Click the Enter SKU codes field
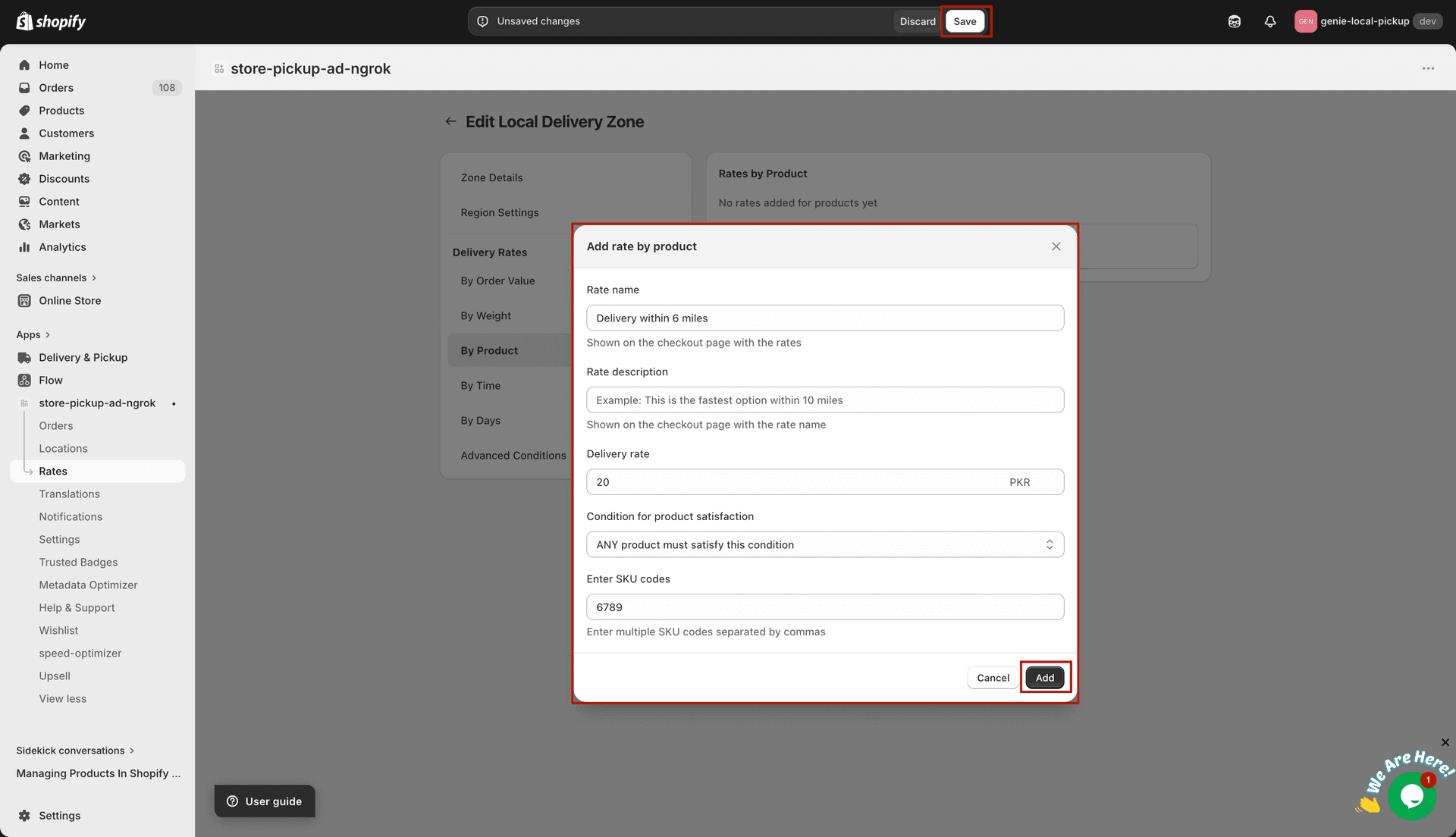 point(825,607)
